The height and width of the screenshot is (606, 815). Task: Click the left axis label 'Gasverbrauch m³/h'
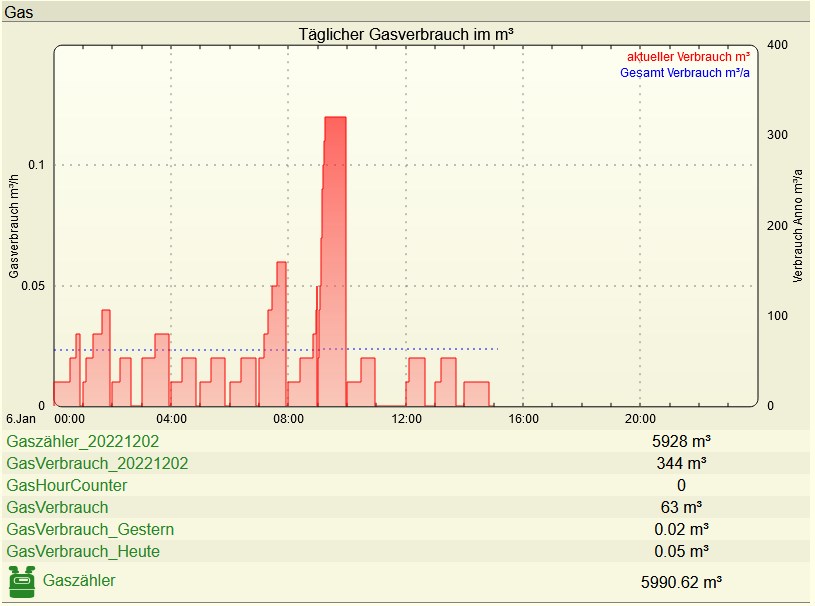tap(15, 226)
